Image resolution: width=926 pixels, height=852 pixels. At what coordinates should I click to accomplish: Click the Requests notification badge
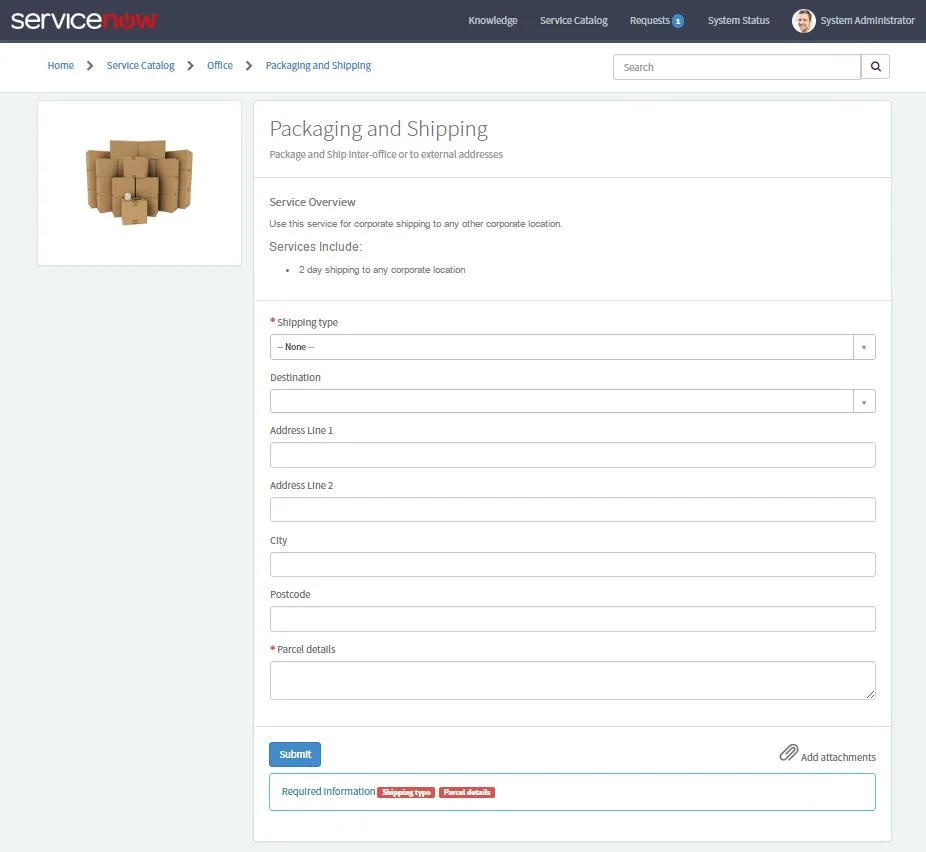tap(679, 20)
